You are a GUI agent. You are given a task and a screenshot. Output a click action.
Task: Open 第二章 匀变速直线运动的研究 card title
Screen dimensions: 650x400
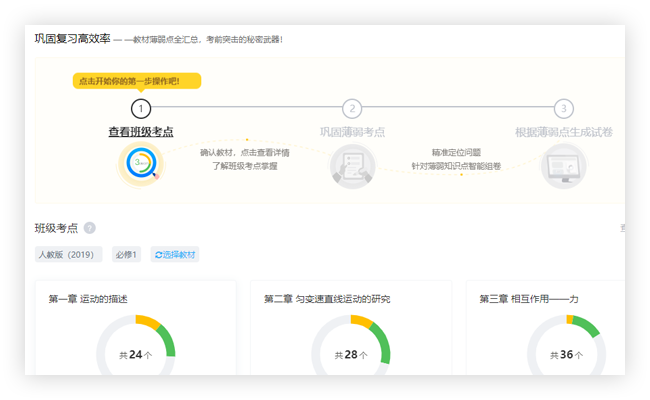click(327, 299)
